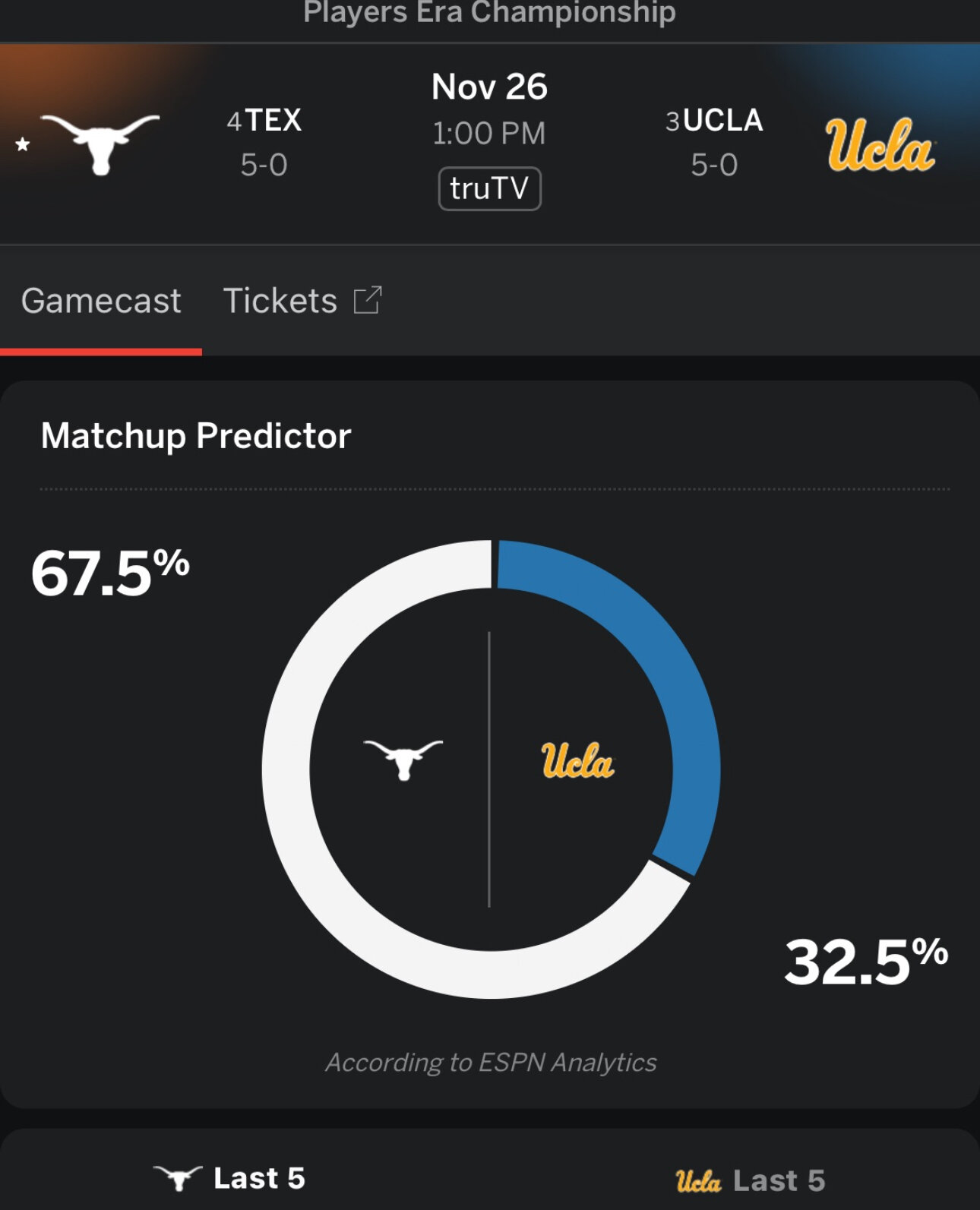980x1210 pixels.
Task: Click the small UCLA icon near Last 5
Action: (x=697, y=1181)
